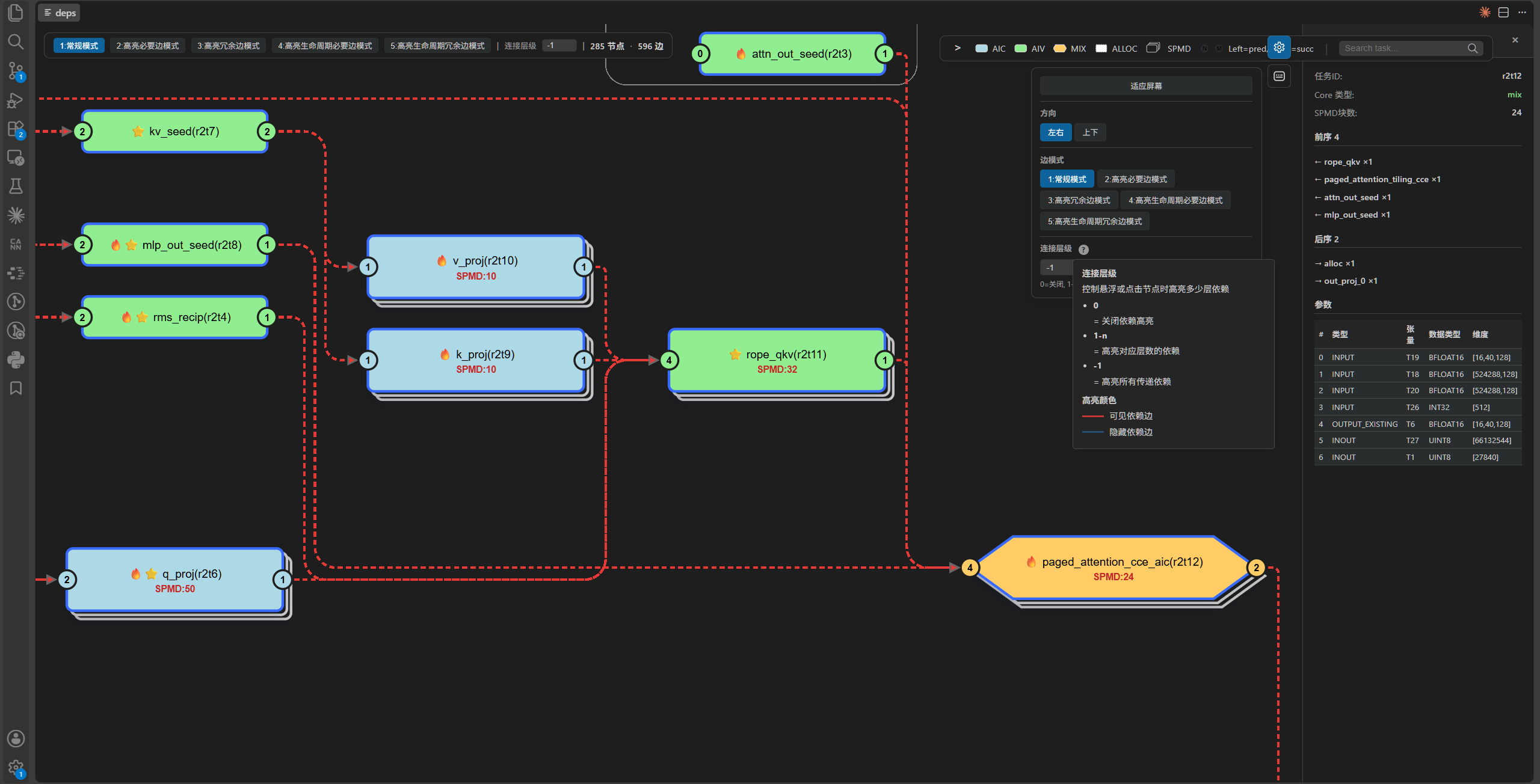
Task: Click the SPMD stacked-frames legend icon
Action: (x=1153, y=48)
